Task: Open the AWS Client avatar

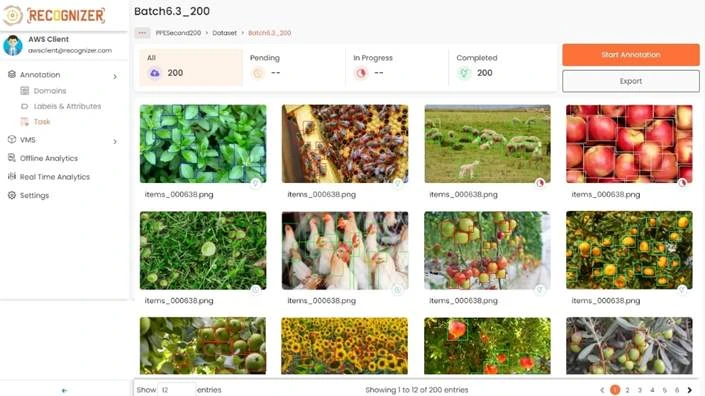Action: pos(13,45)
